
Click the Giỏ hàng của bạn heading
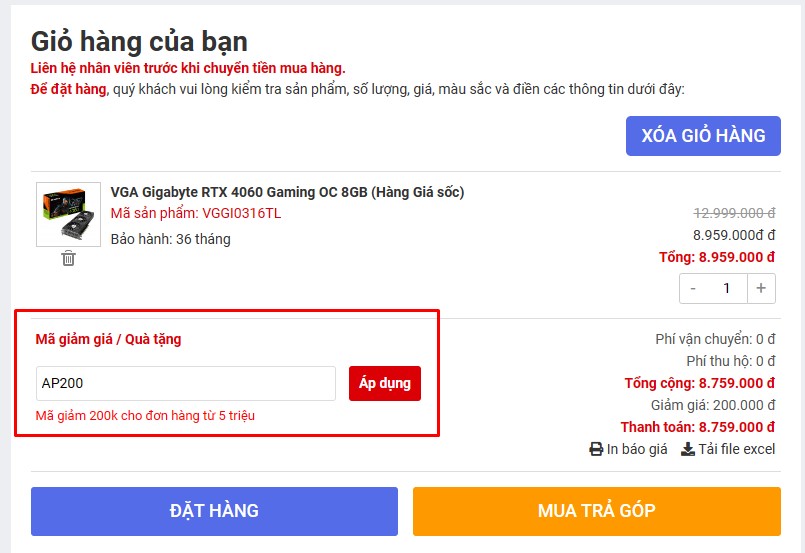point(139,42)
